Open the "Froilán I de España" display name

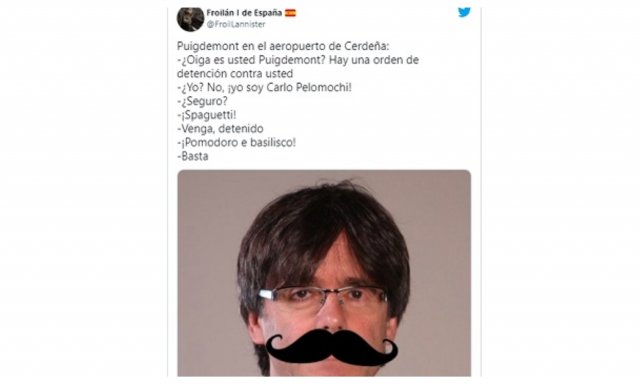(244, 13)
